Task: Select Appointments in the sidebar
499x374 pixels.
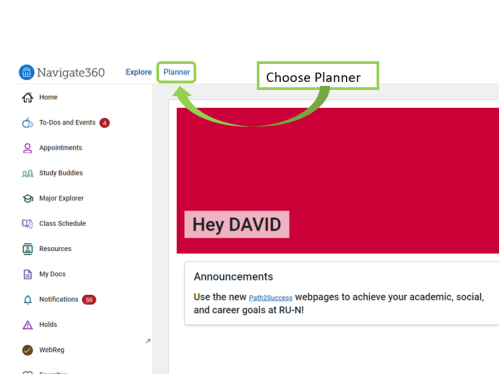Action: [x=61, y=148]
